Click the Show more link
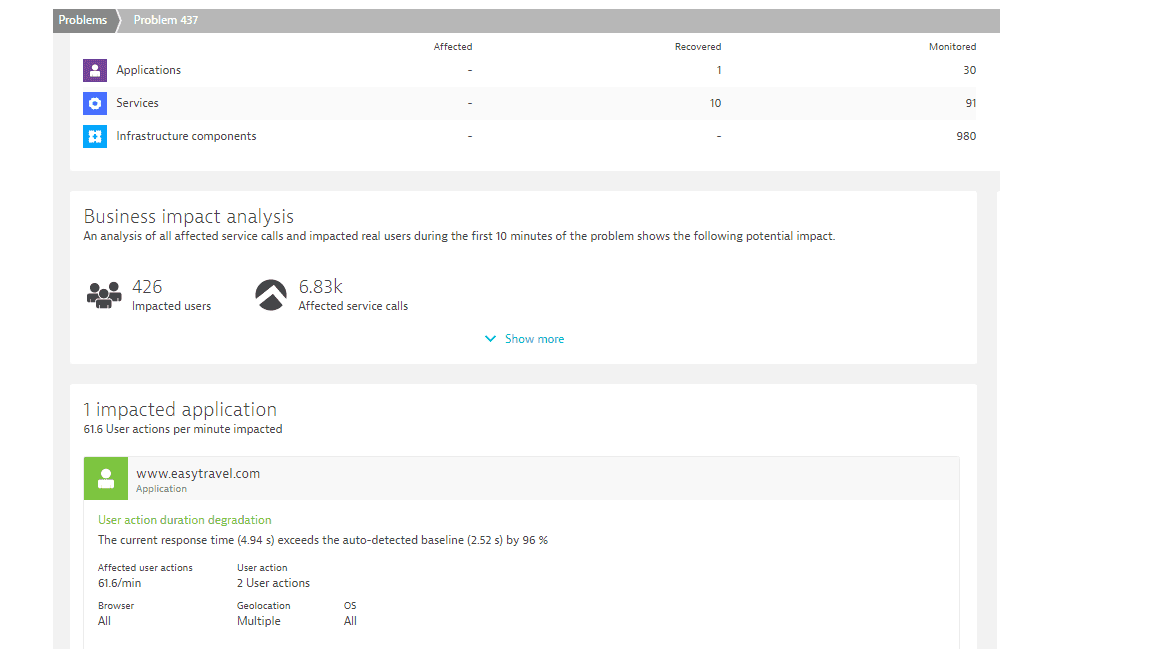Screen dimensions: 1155x649 click(x=534, y=339)
